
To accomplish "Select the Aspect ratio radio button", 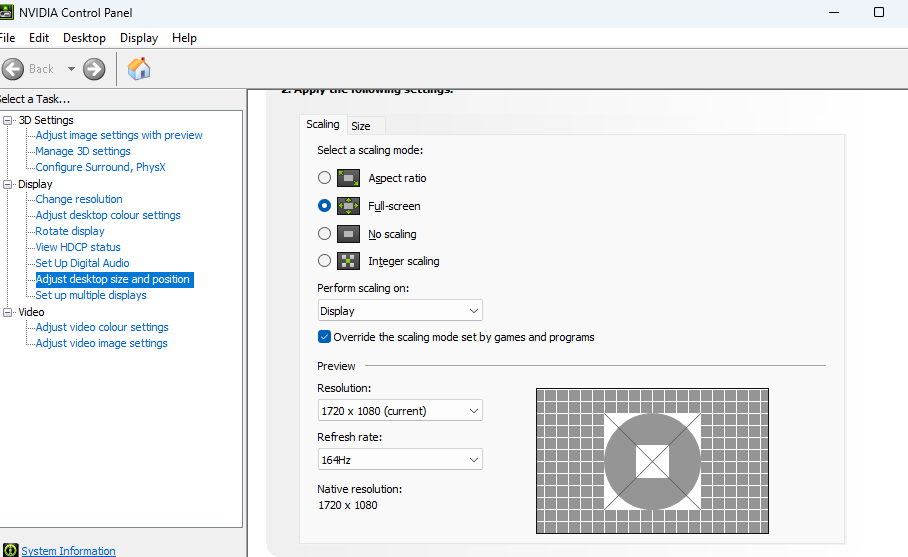I will pos(324,178).
